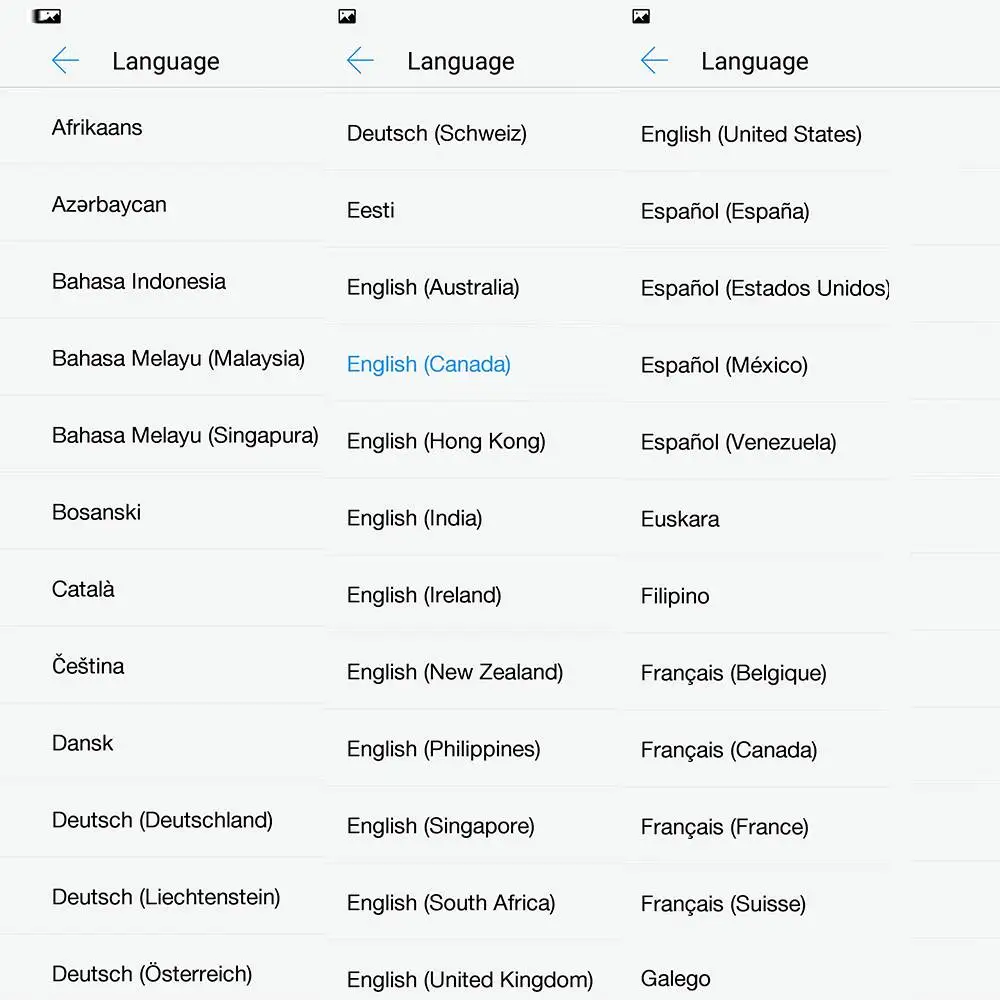This screenshot has height=1000, width=1000.
Task: Tap image notification icon in third status bar
Action: pyautogui.click(x=641, y=16)
